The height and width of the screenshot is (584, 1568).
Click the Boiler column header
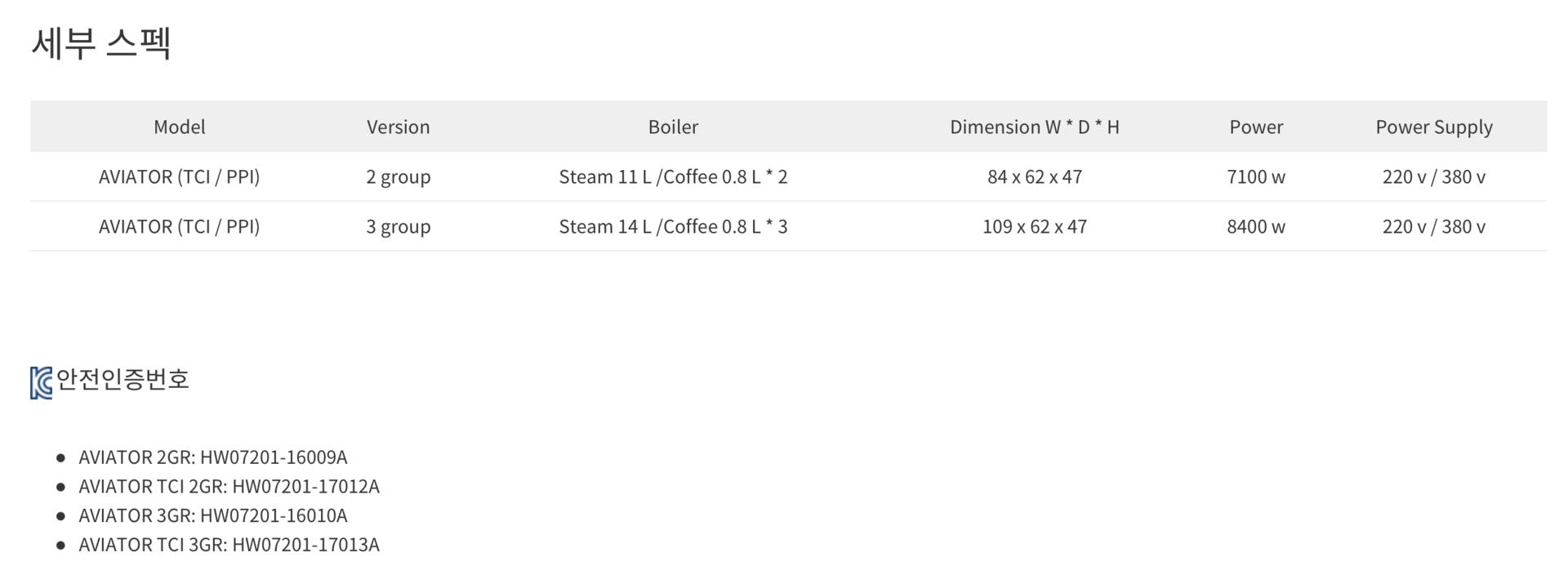(673, 127)
